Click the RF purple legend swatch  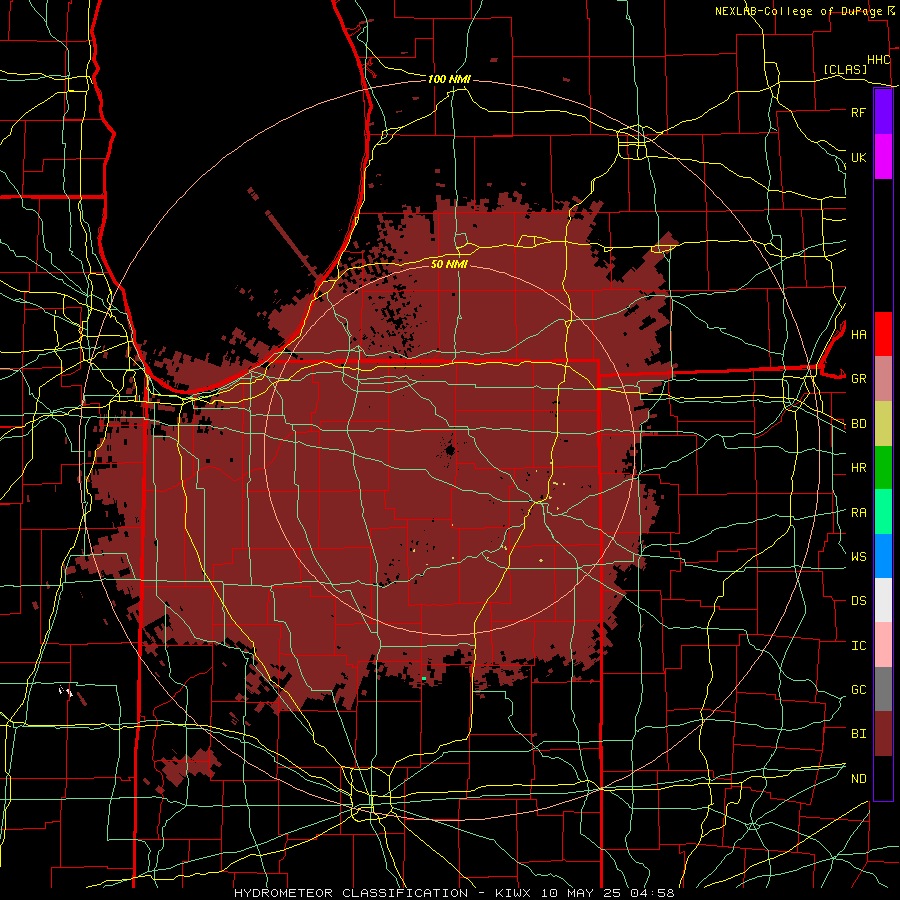click(883, 112)
